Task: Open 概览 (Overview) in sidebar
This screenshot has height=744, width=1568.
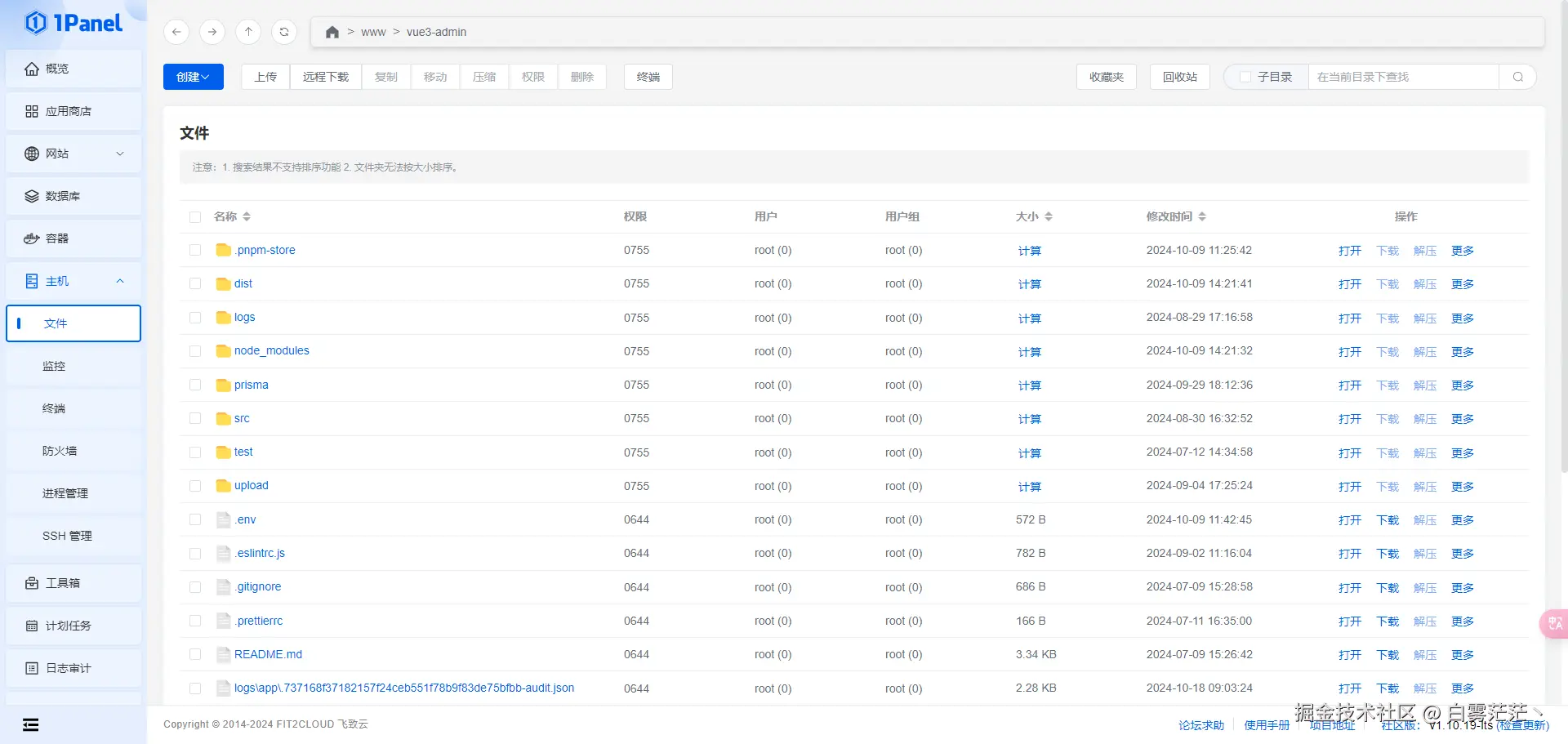Action: click(73, 69)
